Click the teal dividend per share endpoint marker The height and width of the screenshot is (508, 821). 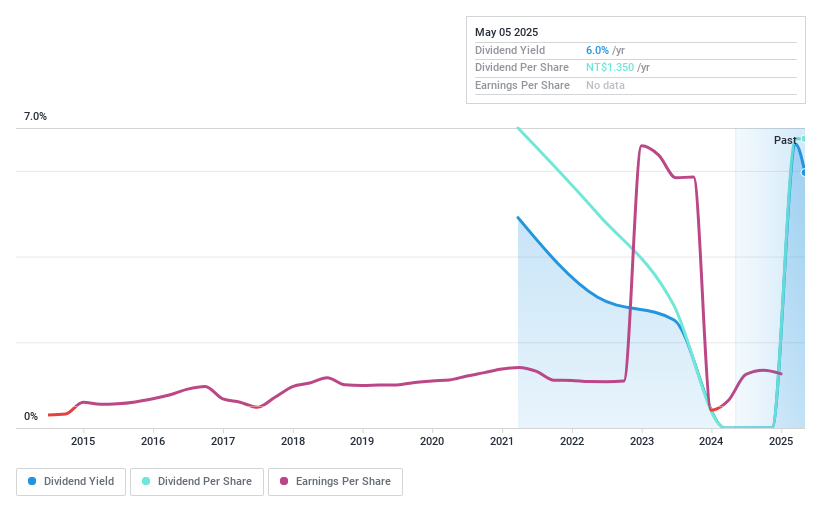coord(803,138)
